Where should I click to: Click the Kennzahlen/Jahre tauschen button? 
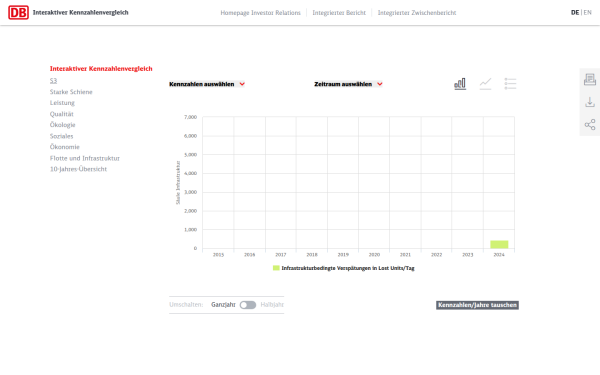pos(477,305)
